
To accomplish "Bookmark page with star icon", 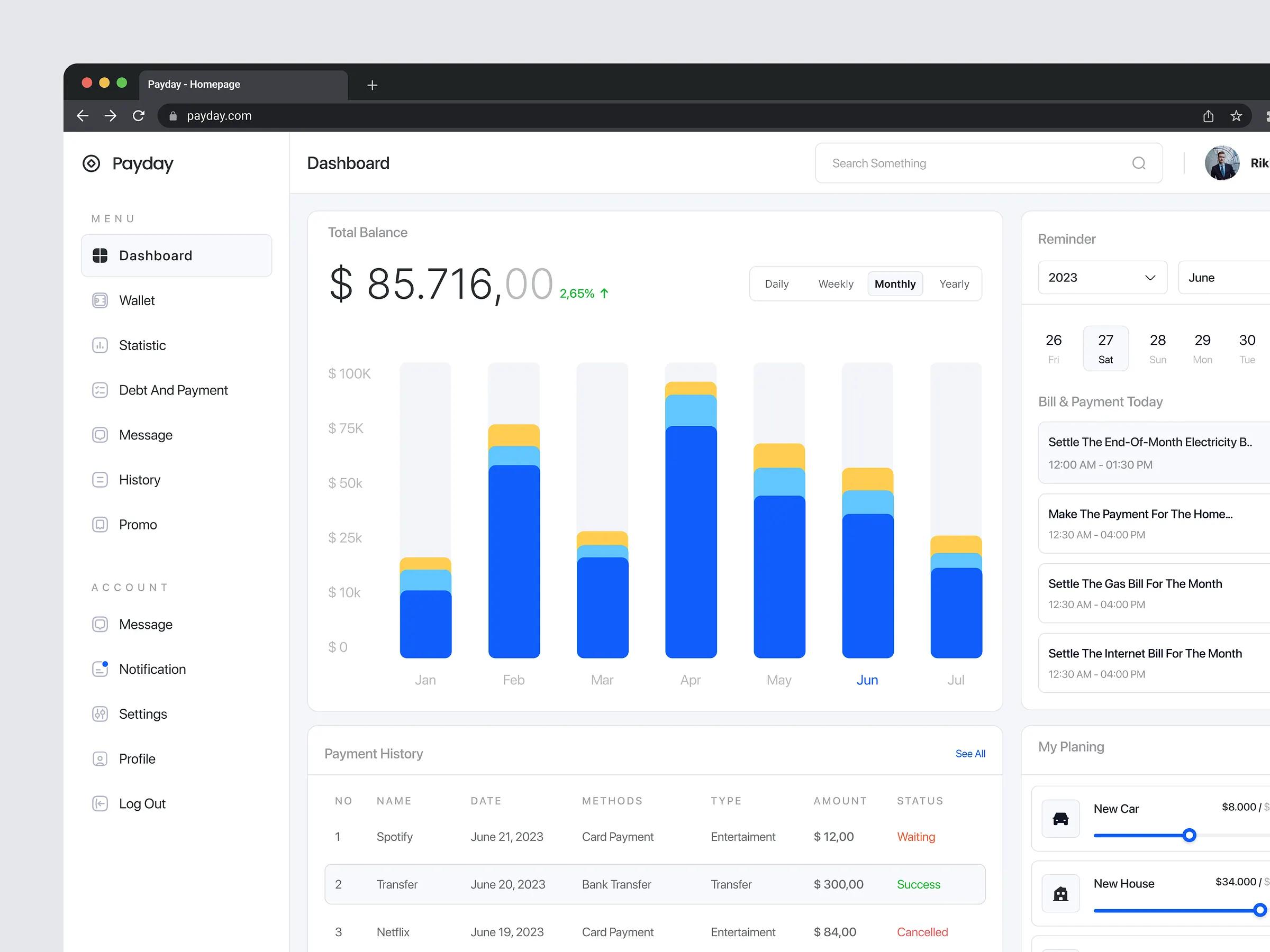I will [x=1236, y=116].
